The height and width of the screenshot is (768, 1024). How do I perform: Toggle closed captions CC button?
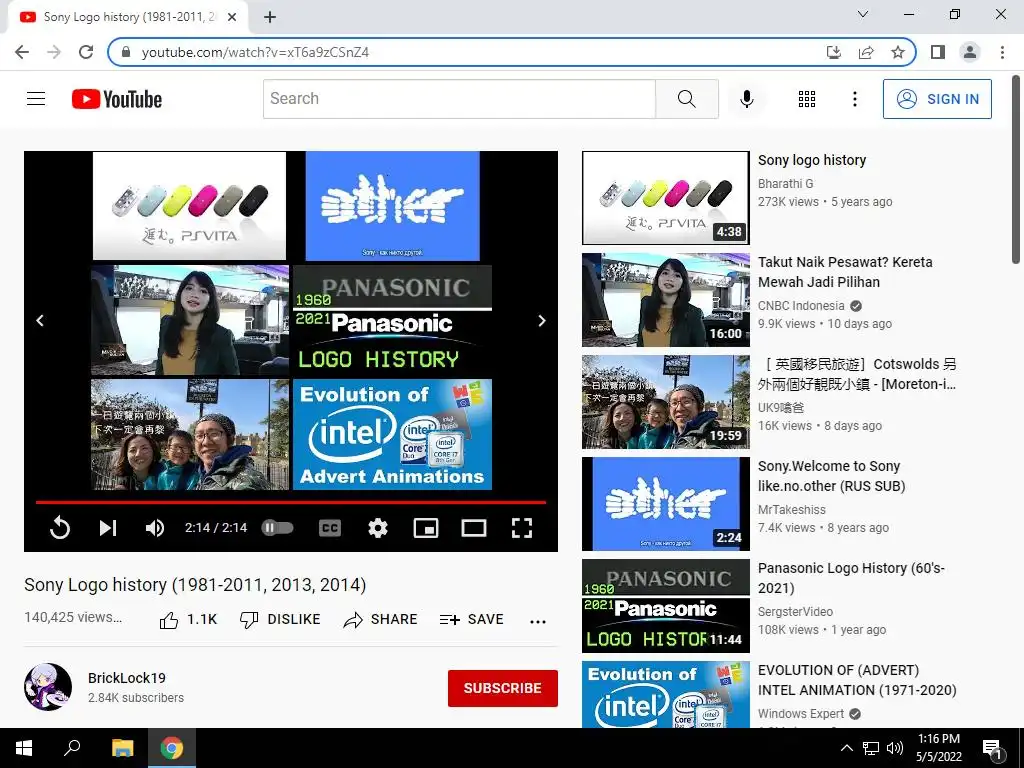[x=330, y=528]
